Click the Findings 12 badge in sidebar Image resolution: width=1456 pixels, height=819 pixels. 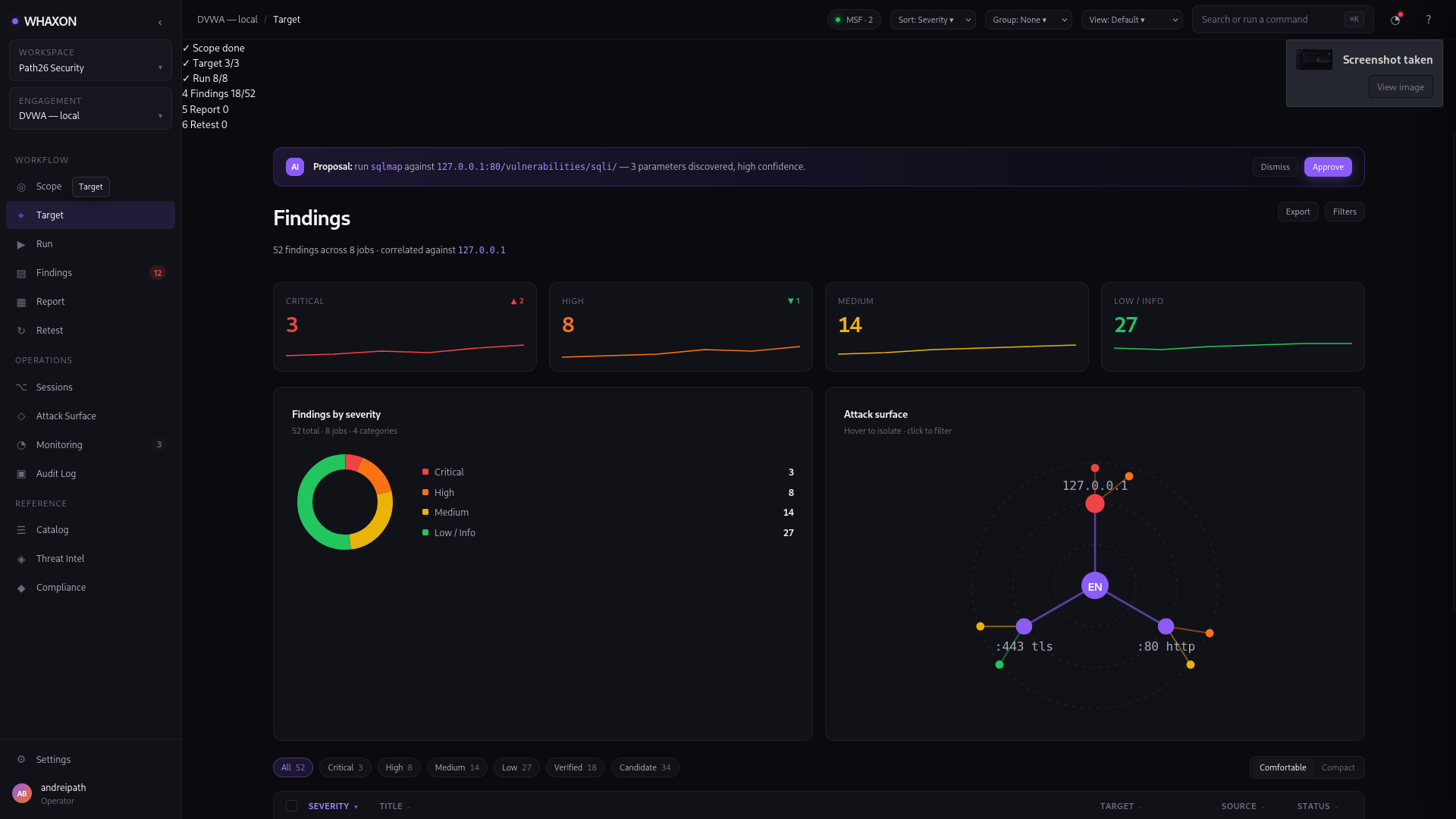[158, 273]
